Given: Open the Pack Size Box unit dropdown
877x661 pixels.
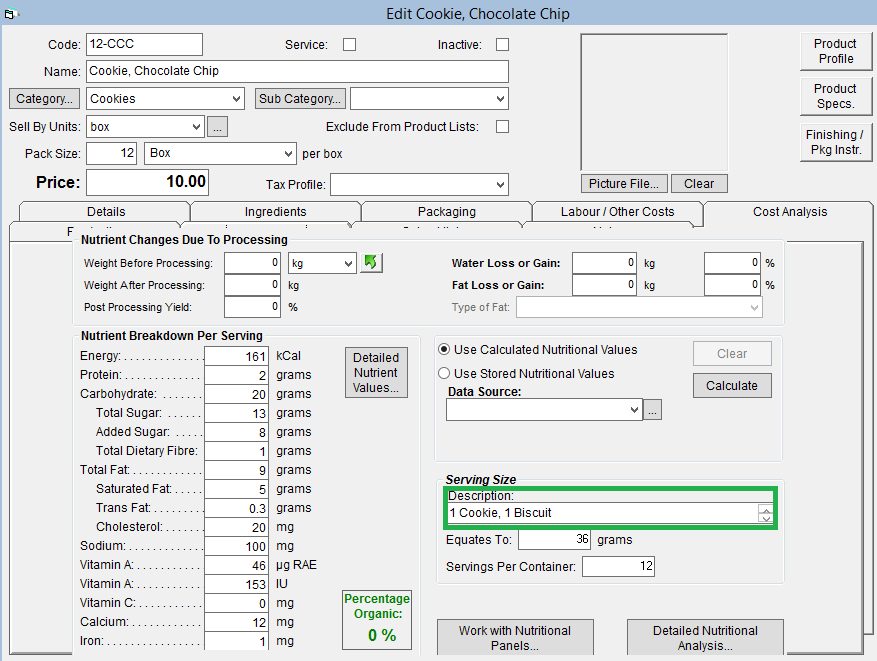Looking at the screenshot, I should 288,153.
